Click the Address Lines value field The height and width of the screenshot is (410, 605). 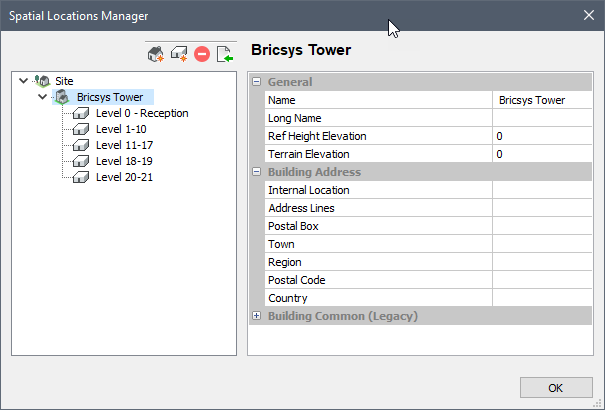coord(542,208)
